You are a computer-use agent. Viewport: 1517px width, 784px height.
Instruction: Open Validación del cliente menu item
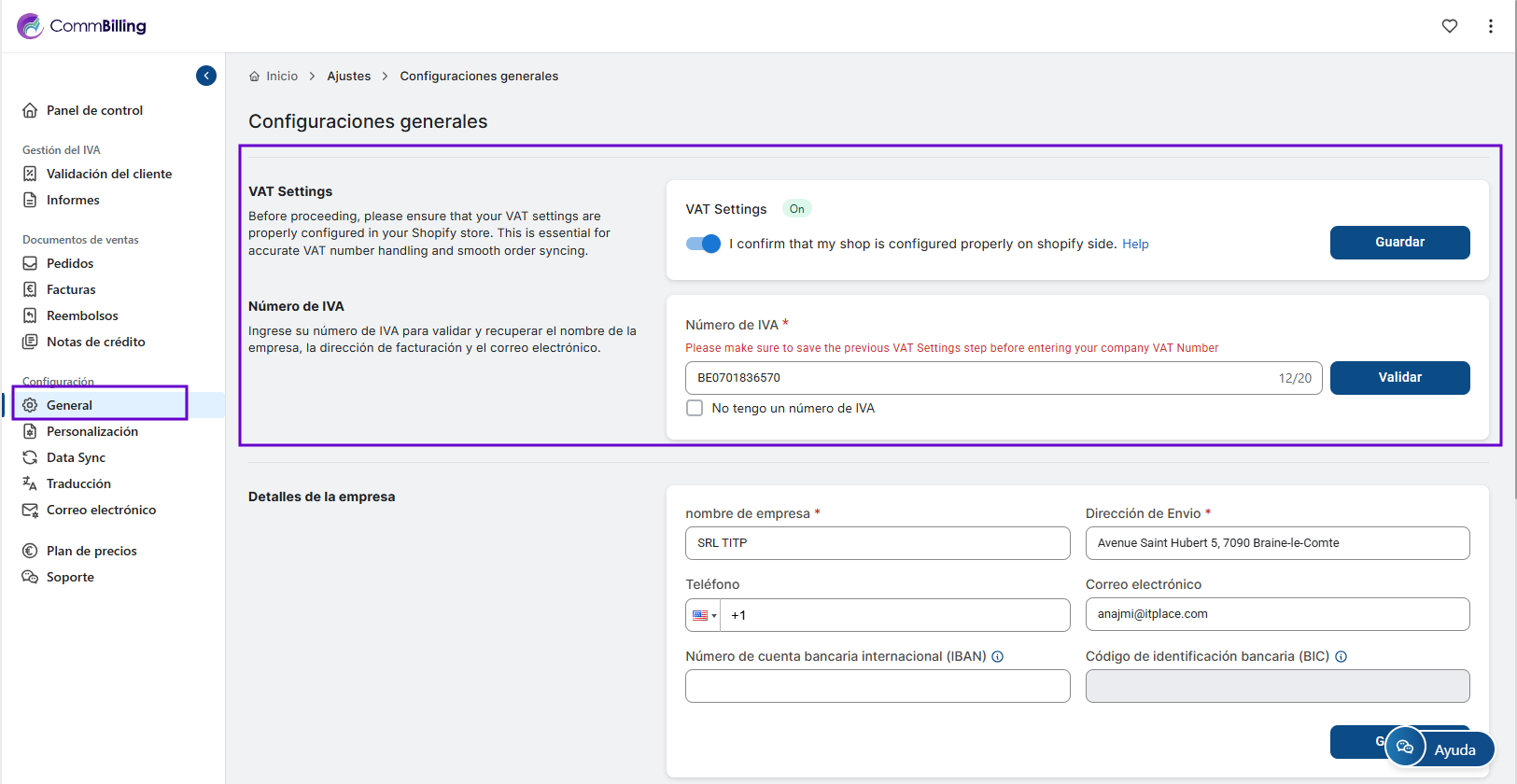[108, 174]
